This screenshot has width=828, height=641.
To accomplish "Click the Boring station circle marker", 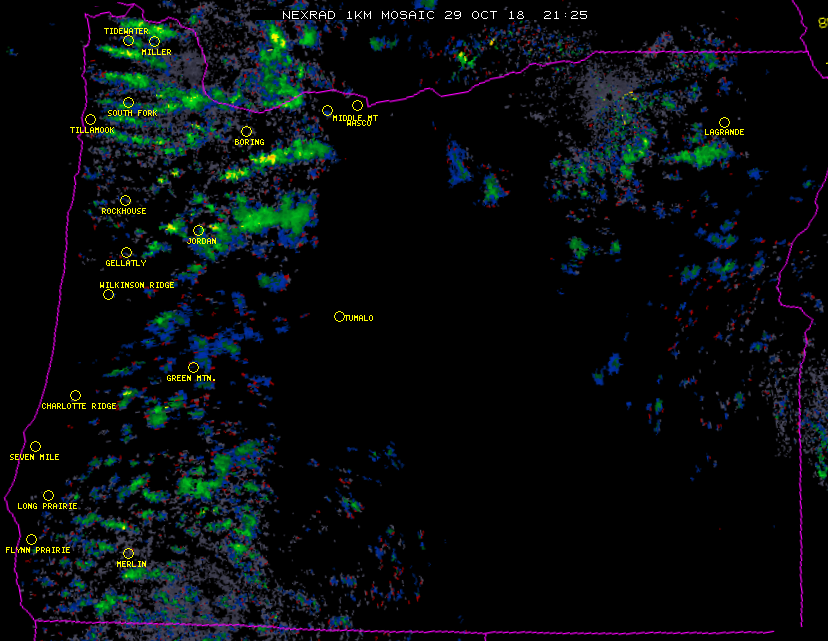I will [x=246, y=132].
